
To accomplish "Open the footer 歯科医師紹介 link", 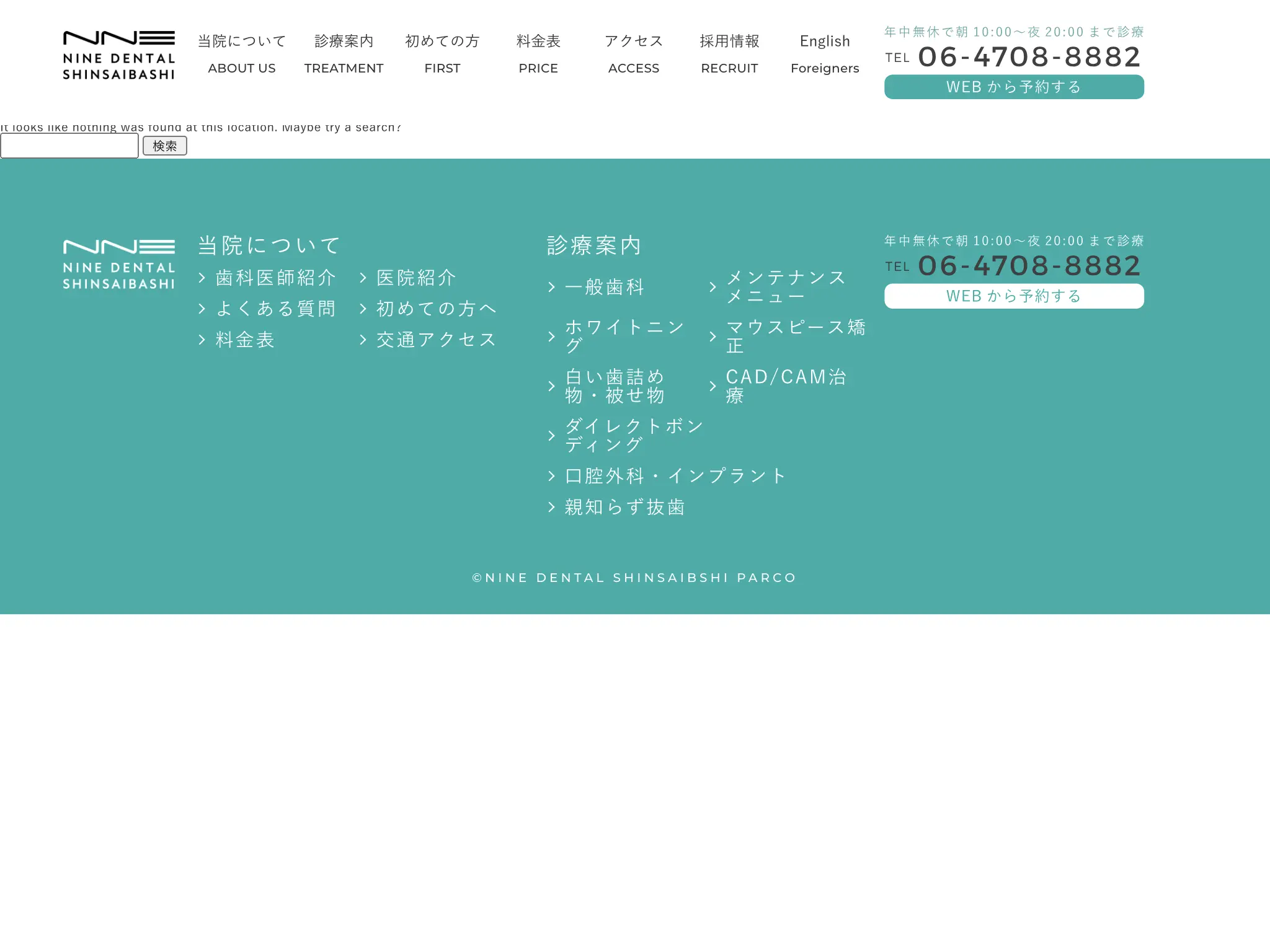I will [275, 278].
